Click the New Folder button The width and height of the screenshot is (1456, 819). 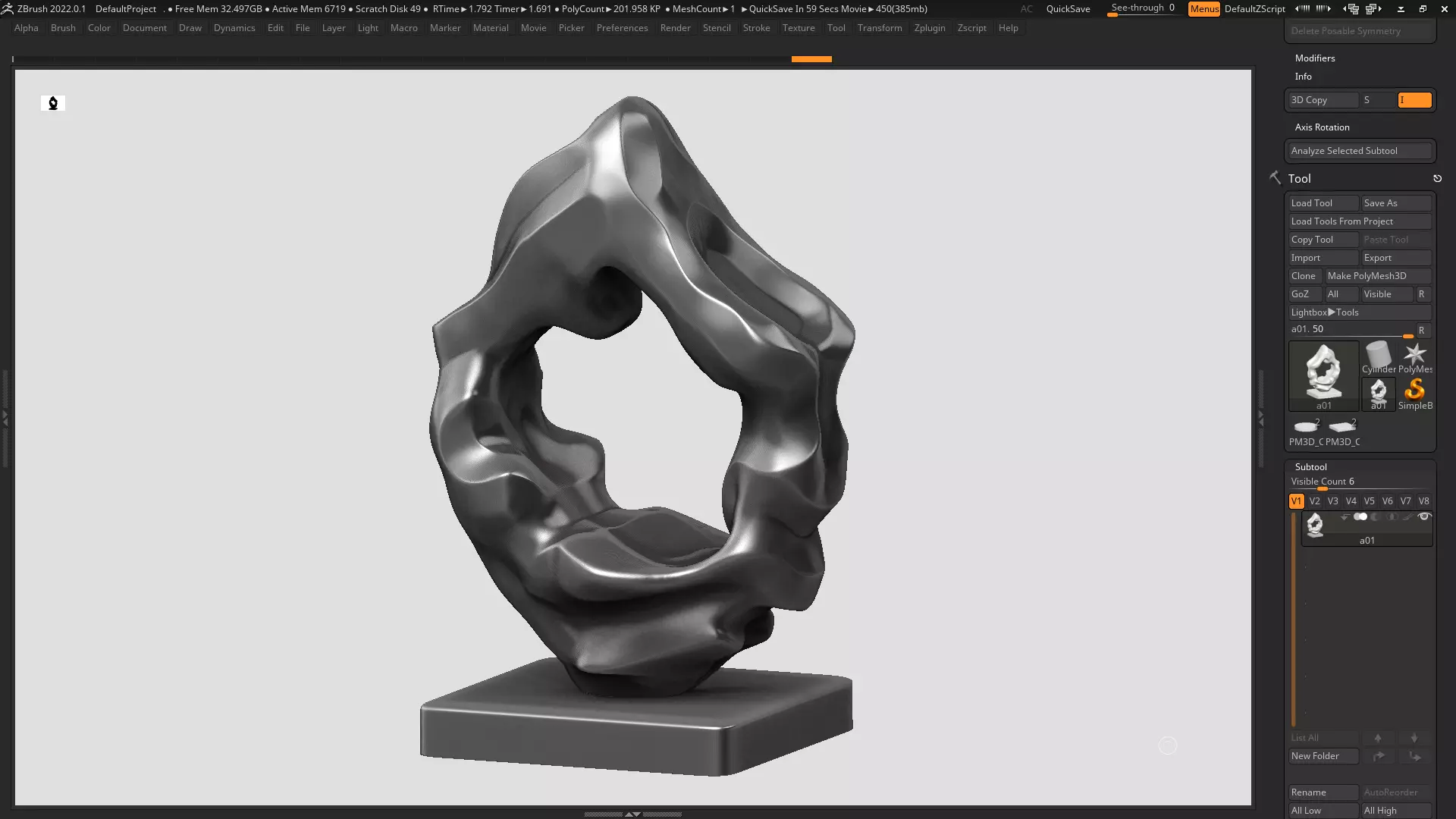click(1323, 756)
